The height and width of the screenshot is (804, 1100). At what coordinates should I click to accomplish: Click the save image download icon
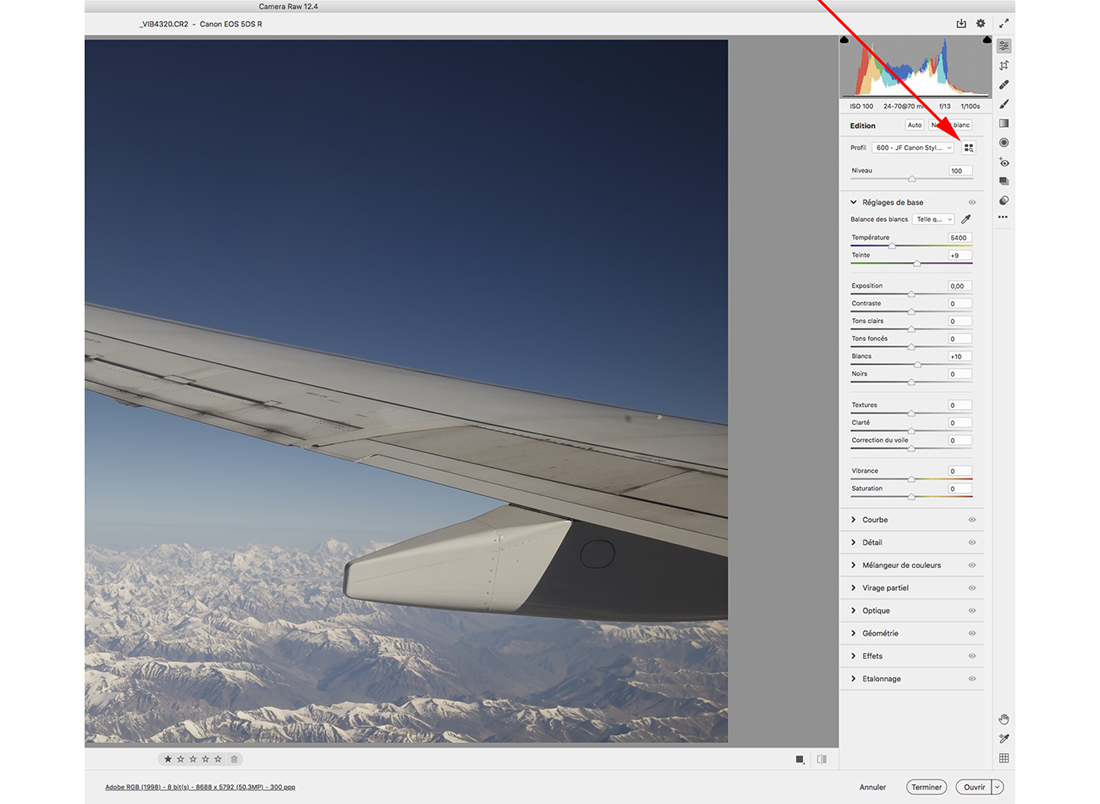961,24
